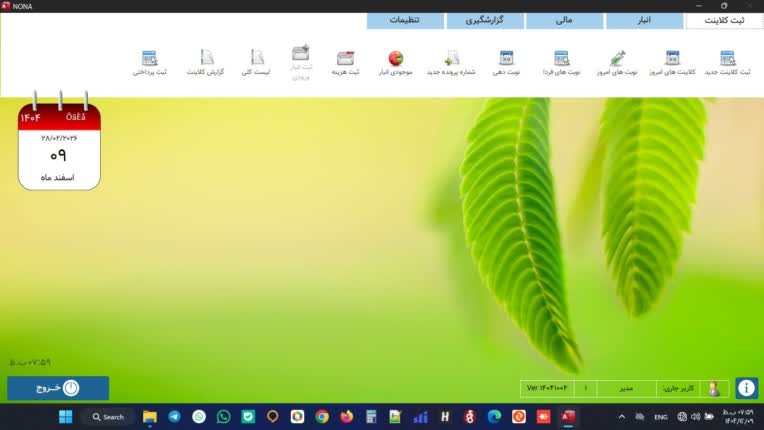Create شماره پرونده جدید (new file number)
Image resolution: width=764 pixels, height=430 pixels.
(x=451, y=62)
